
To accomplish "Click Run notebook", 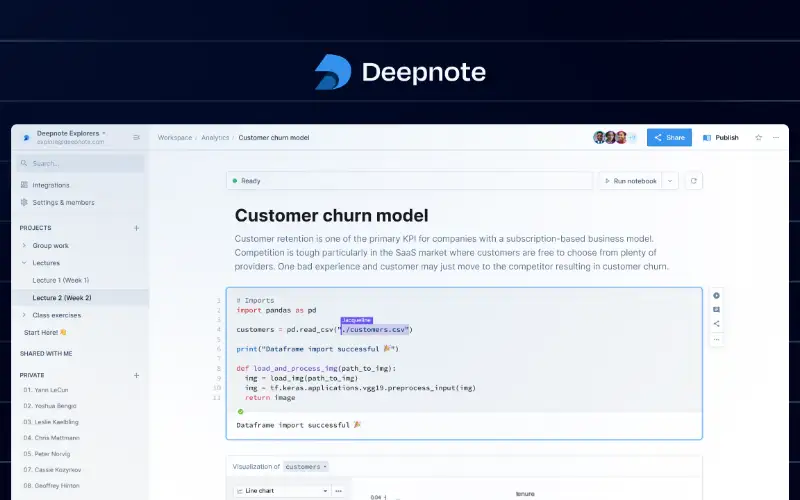I will 630,181.
